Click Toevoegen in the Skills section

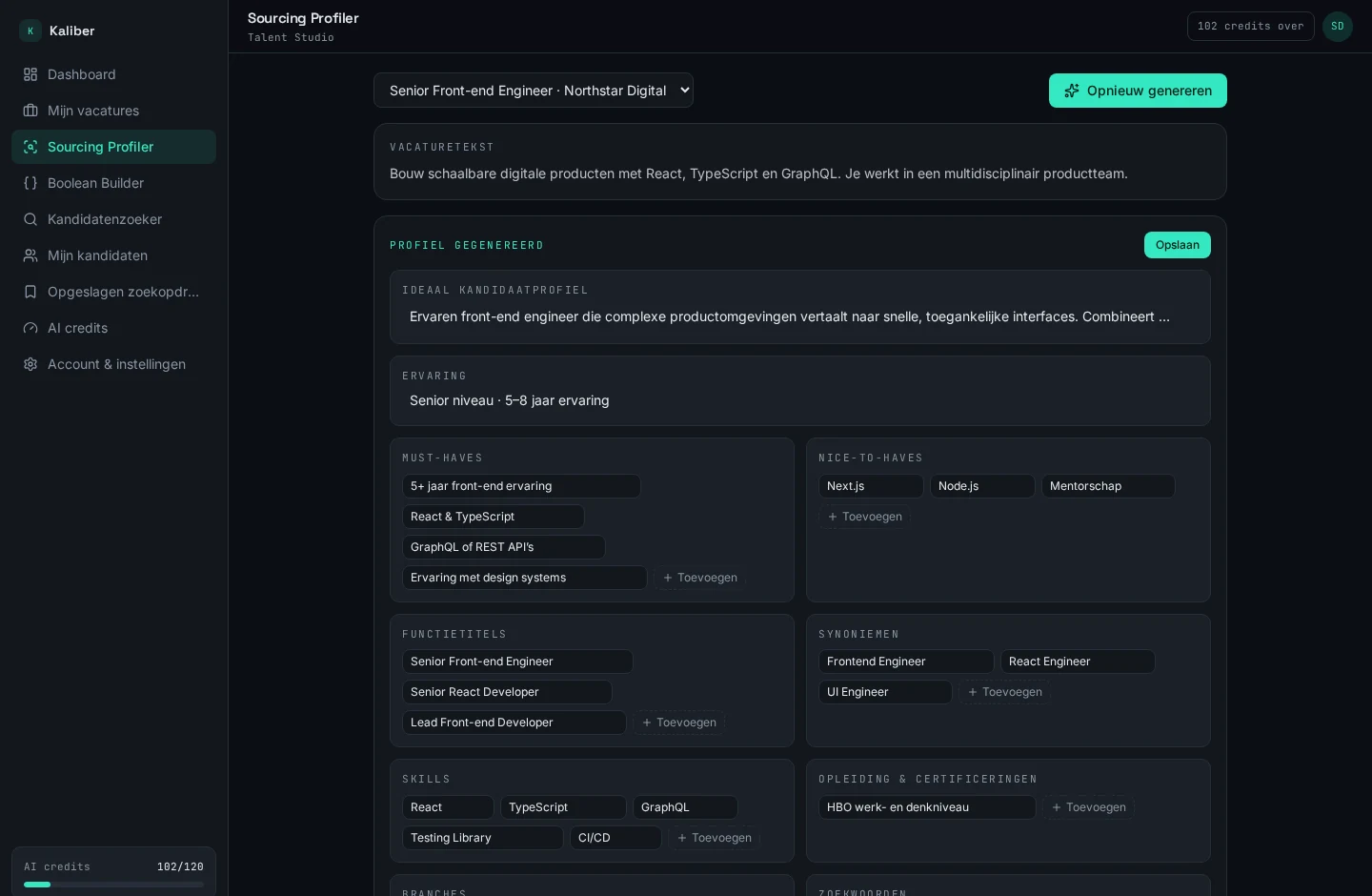[x=715, y=838]
